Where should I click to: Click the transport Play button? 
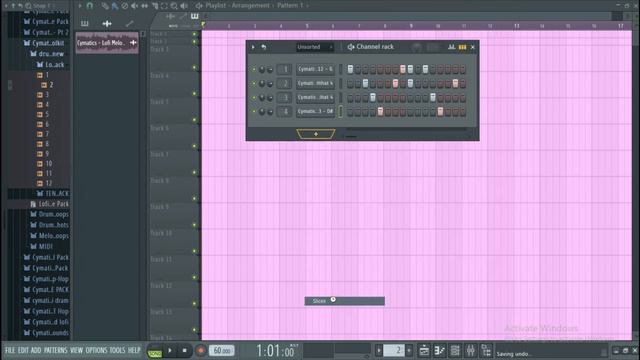pos(170,350)
